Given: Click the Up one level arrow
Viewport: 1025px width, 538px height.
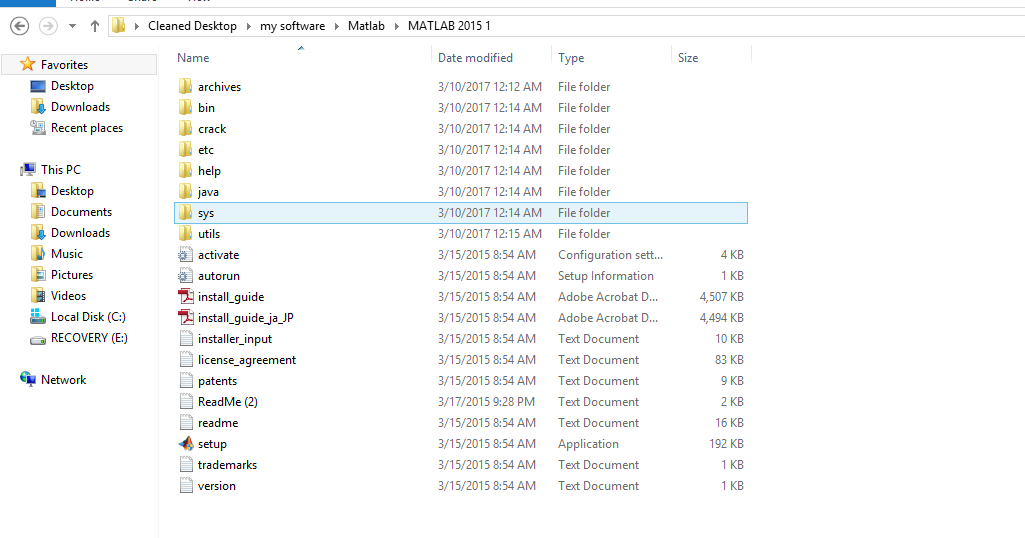Looking at the screenshot, I should click(x=95, y=26).
